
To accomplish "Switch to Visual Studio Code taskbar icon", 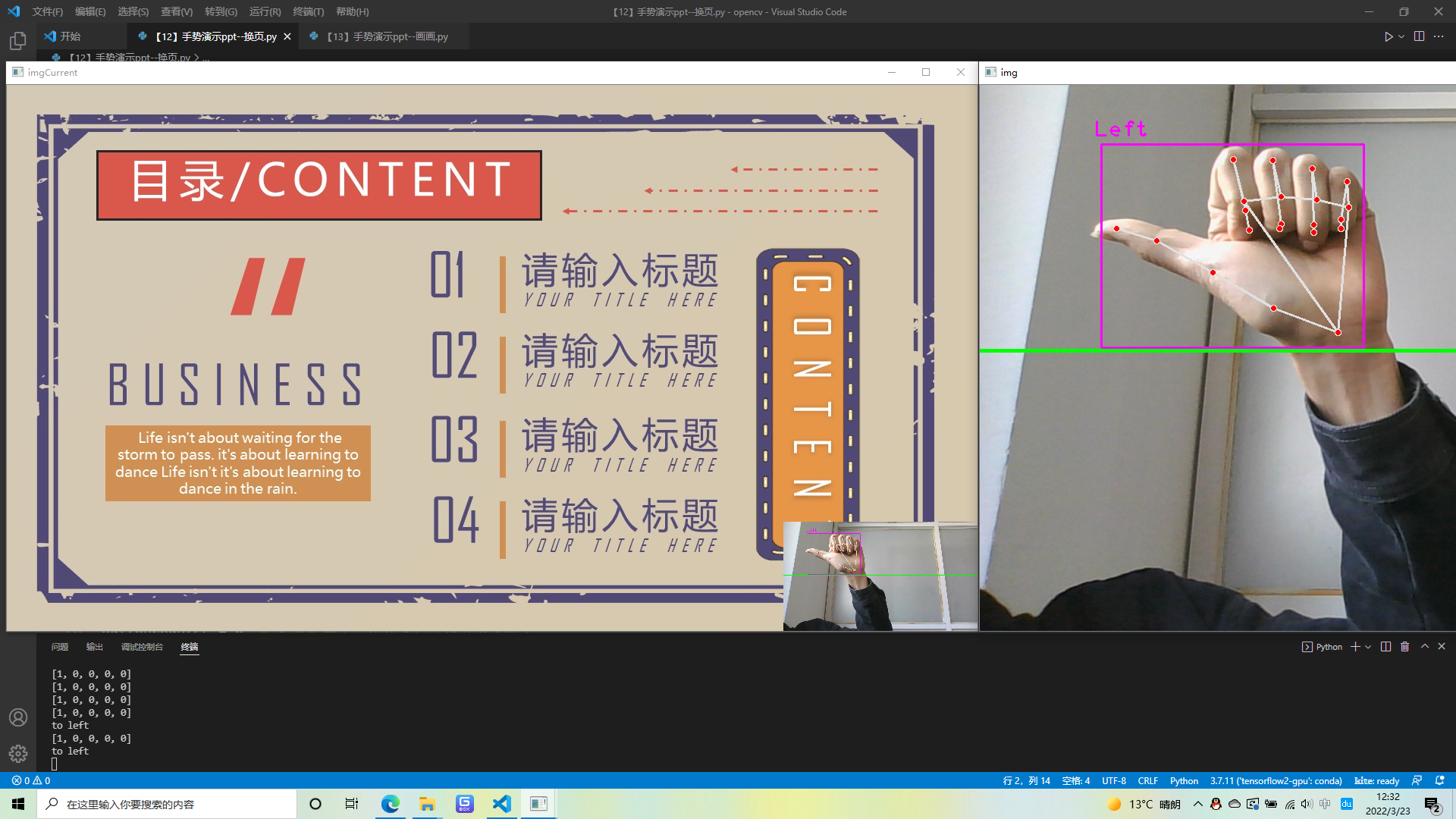I will (501, 804).
